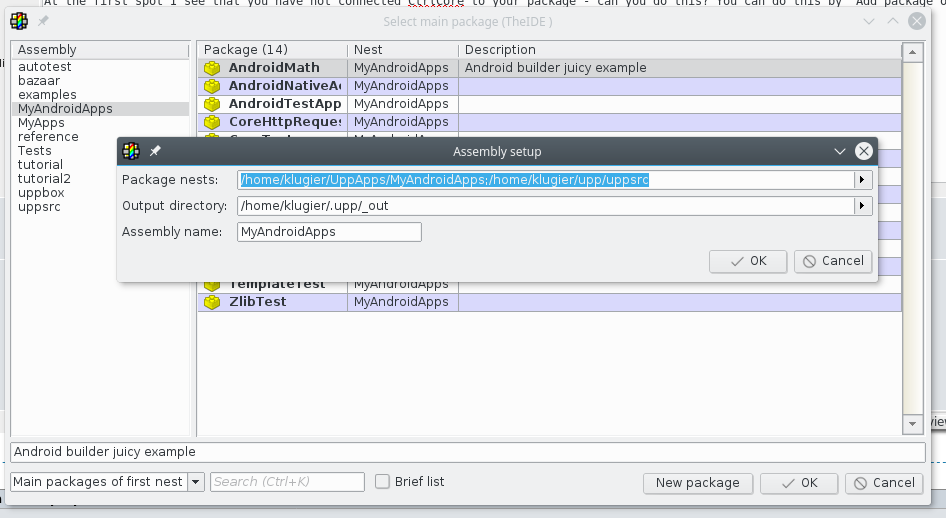946x518 pixels.
Task: Click the New package button
Action: pyautogui.click(x=697, y=483)
